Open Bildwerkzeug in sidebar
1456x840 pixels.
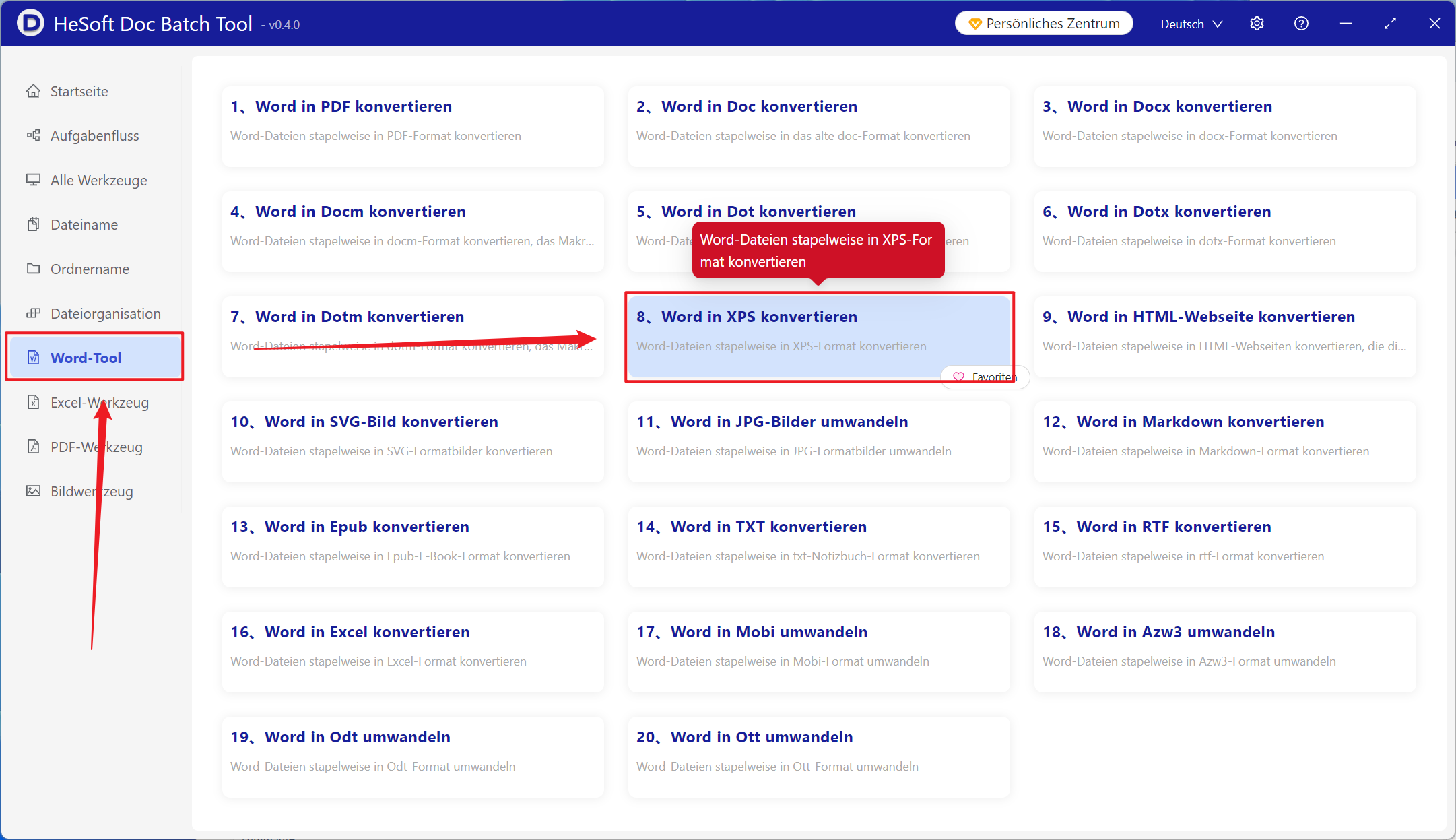pyautogui.click(x=94, y=491)
